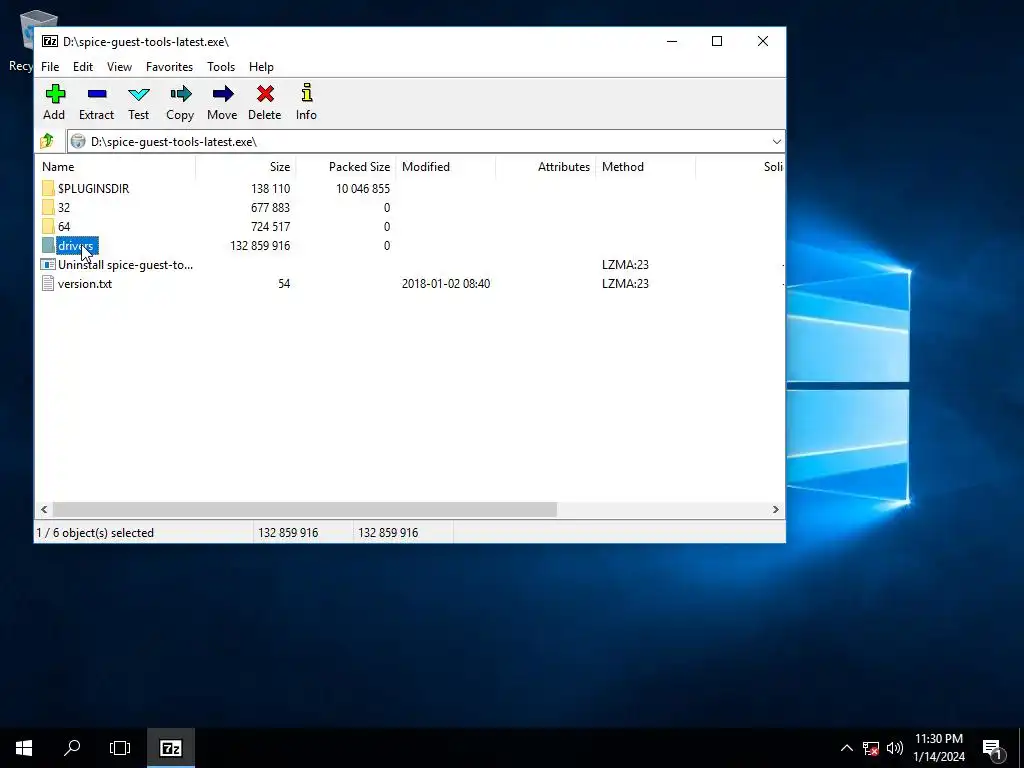Open the Help menu
The image size is (1024, 768).
click(x=261, y=67)
